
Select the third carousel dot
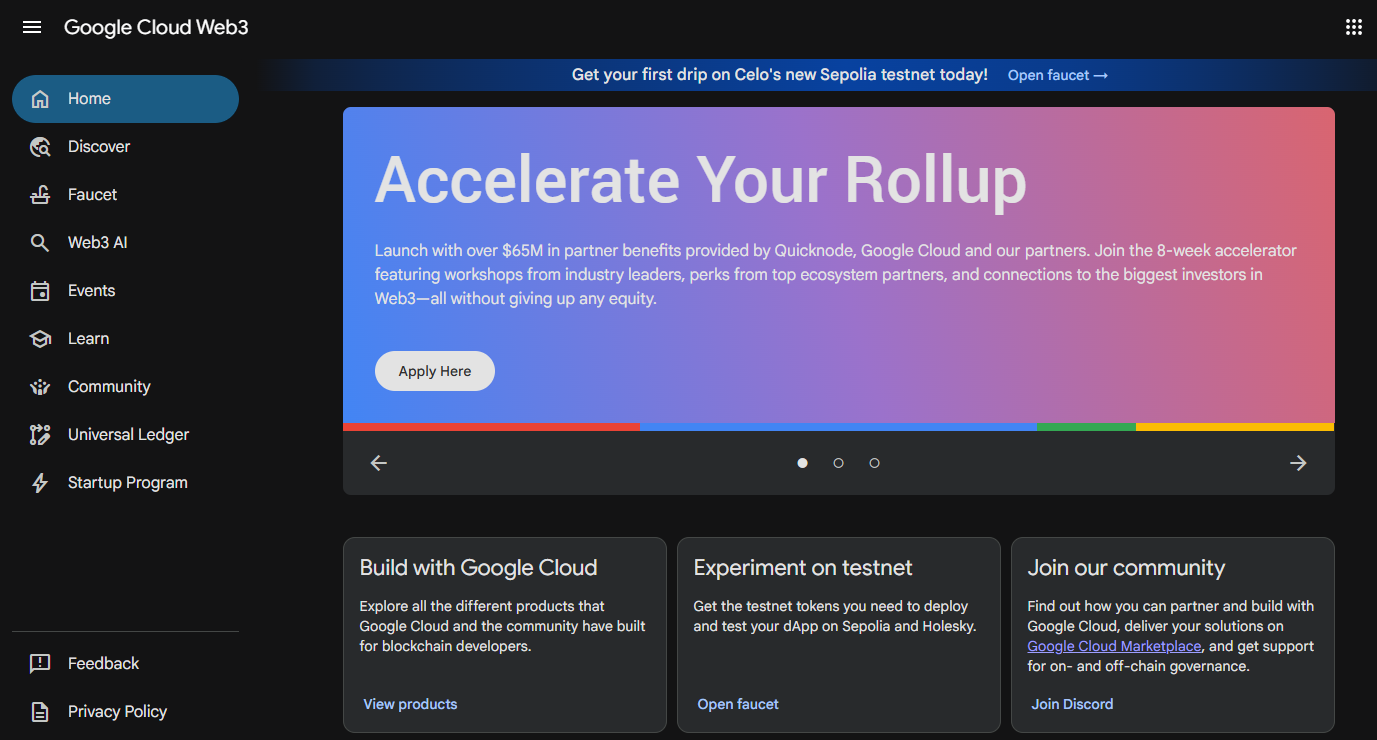click(x=874, y=463)
